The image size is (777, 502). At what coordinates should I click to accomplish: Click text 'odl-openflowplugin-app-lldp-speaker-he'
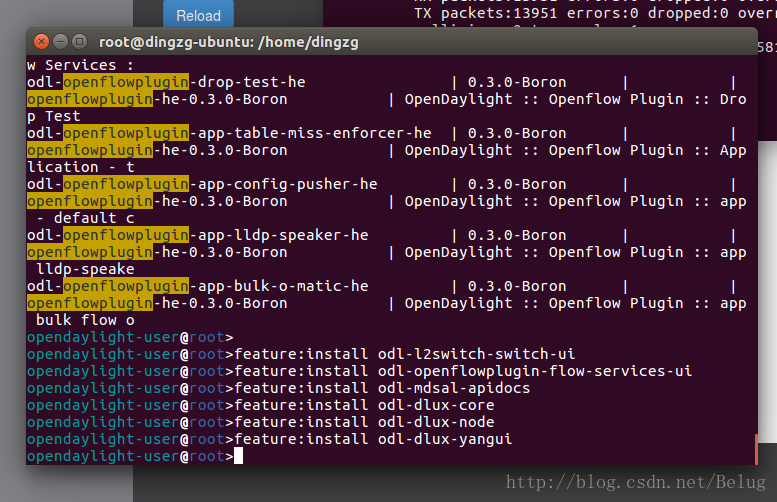198,235
